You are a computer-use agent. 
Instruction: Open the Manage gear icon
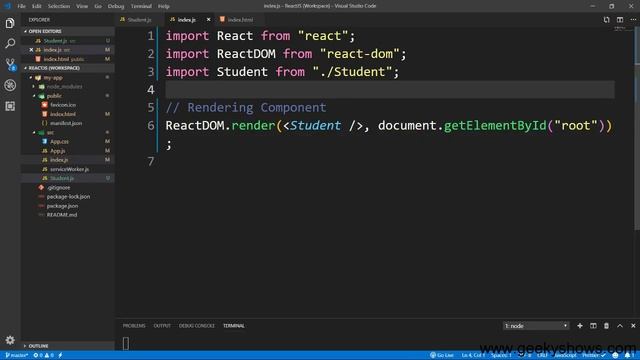pyautogui.click(x=10, y=340)
